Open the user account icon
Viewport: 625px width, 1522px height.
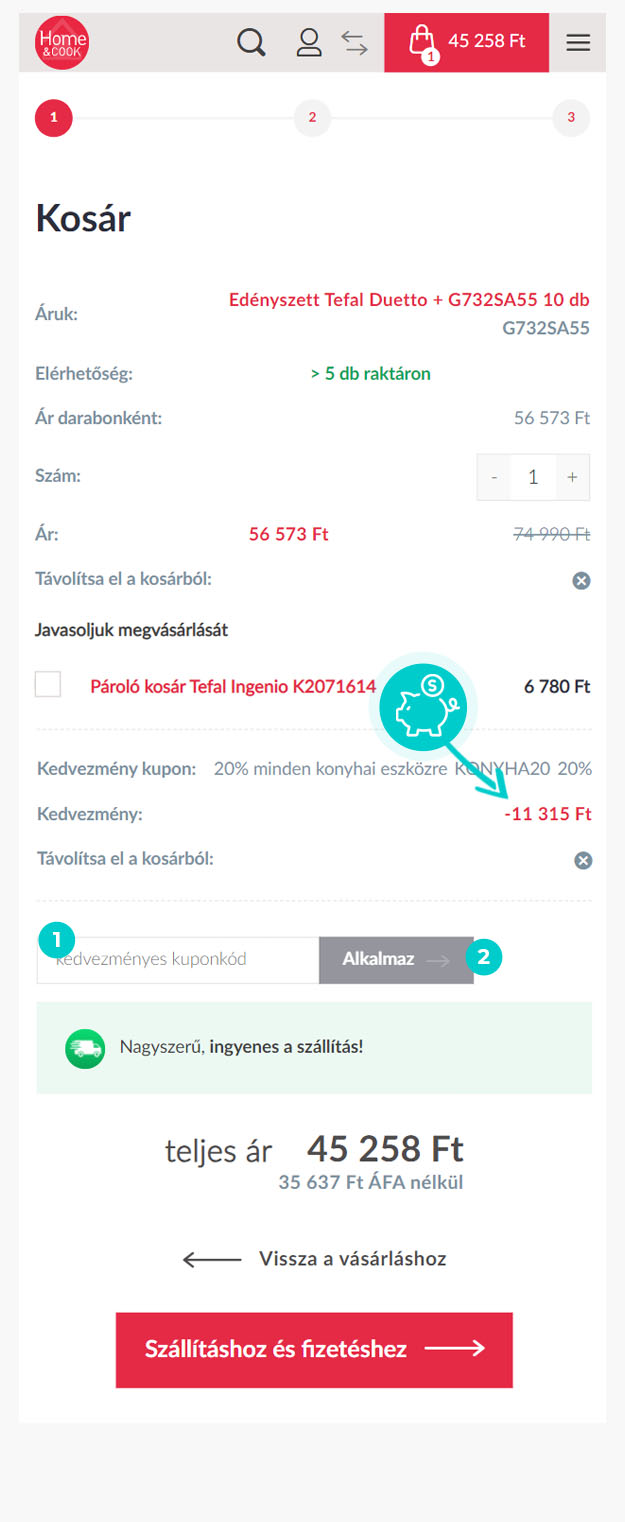coord(309,42)
